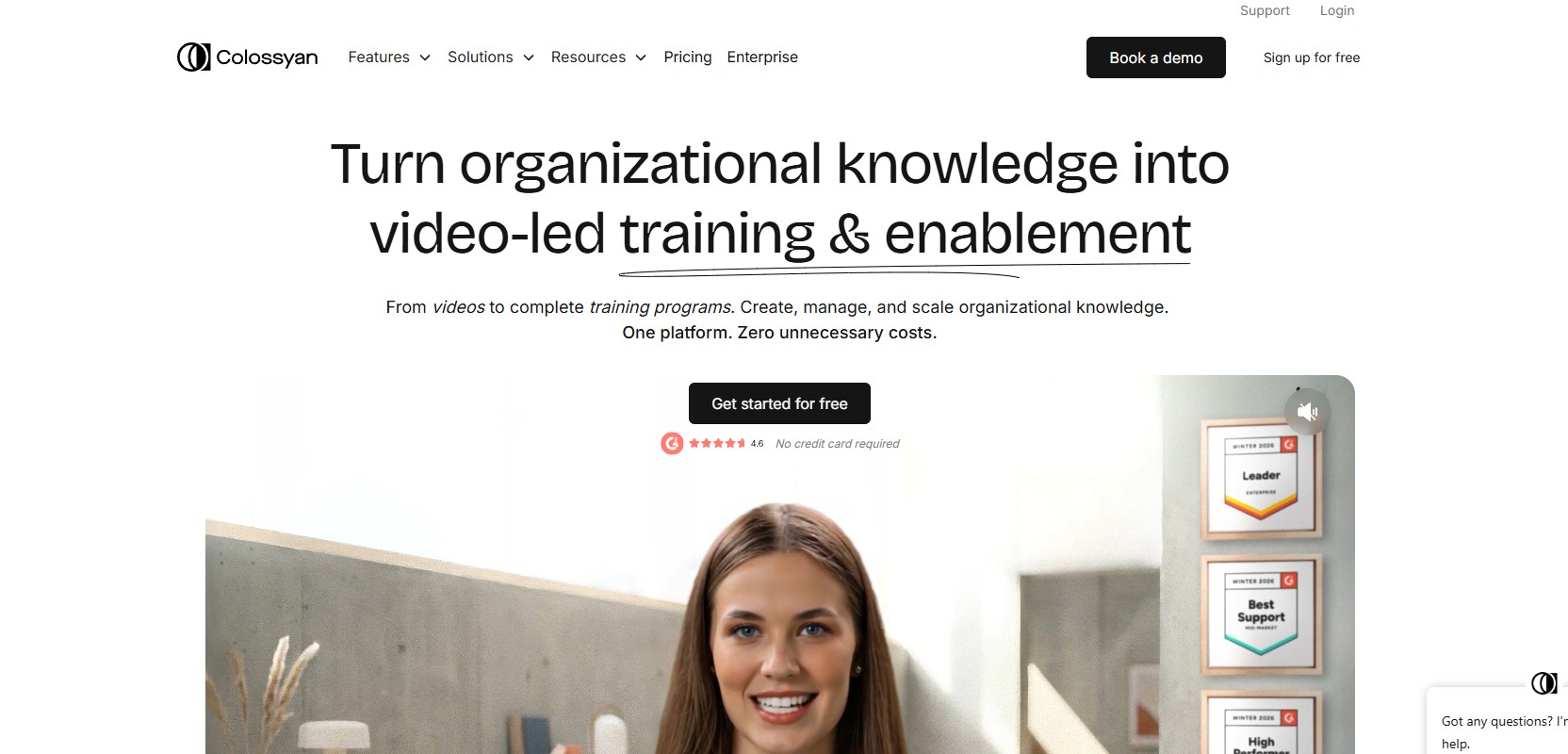The height and width of the screenshot is (754, 1568).
Task: Click the G2 Leader badge
Action: click(x=1262, y=478)
